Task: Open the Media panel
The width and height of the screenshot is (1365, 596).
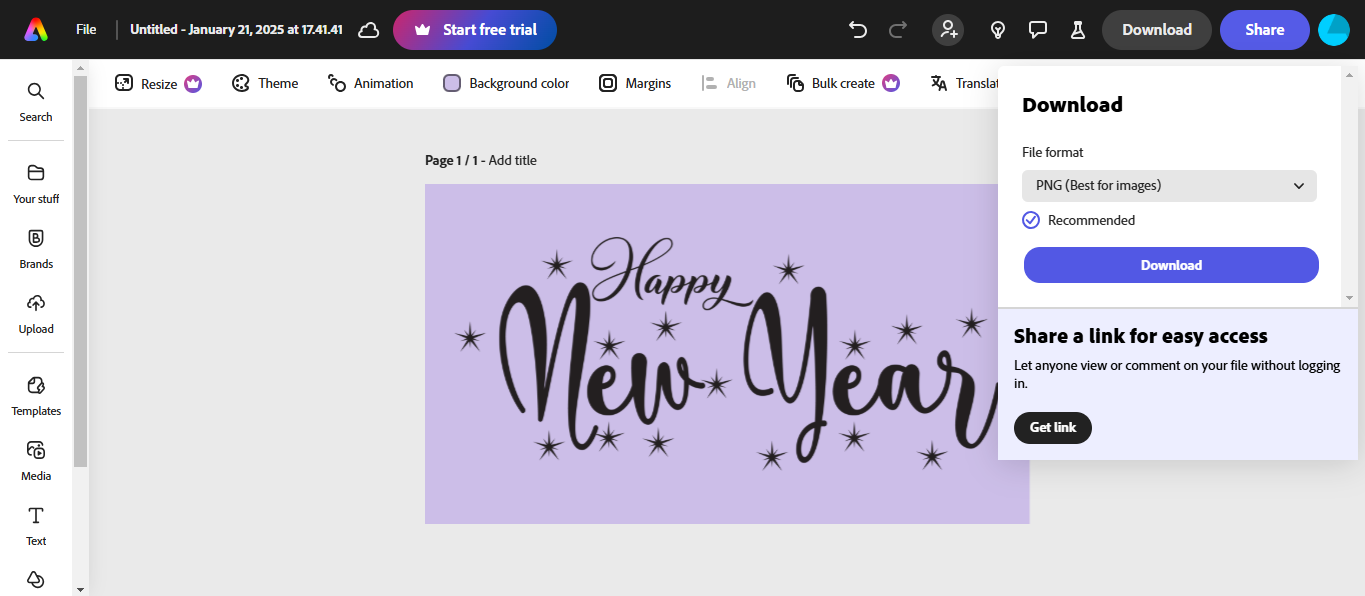Action: (36, 461)
